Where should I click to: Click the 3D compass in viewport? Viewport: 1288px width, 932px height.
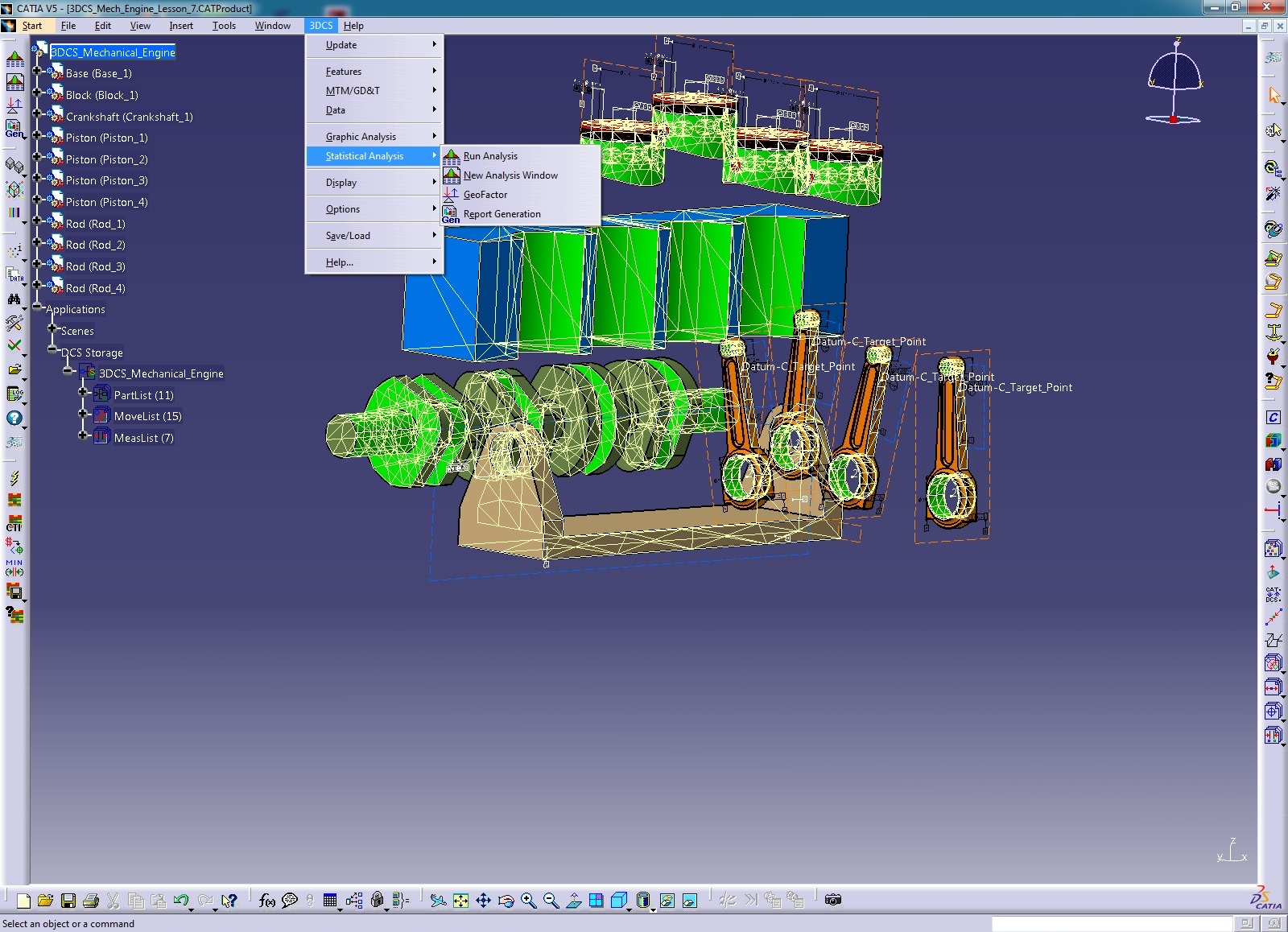coord(1174,81)
